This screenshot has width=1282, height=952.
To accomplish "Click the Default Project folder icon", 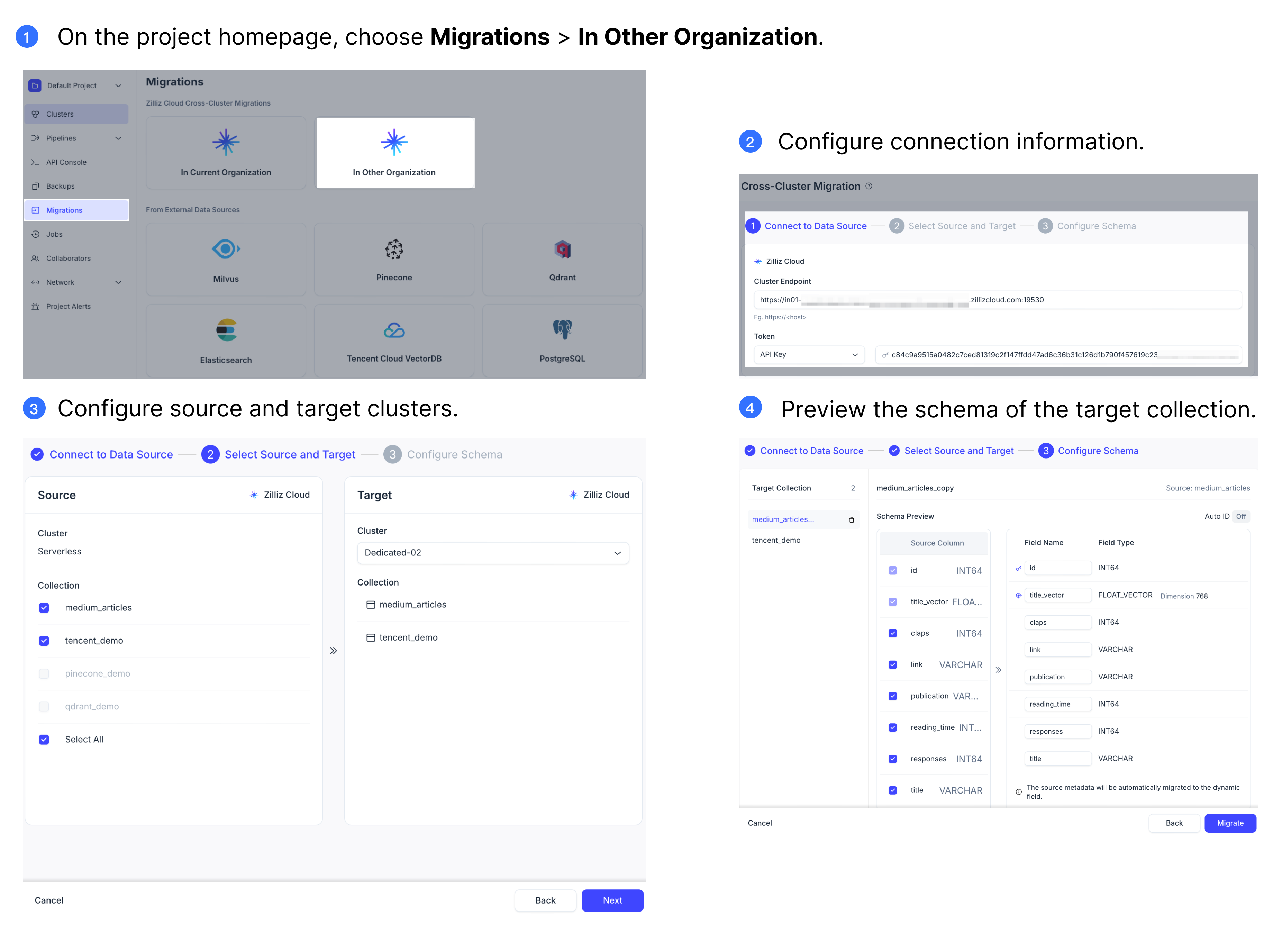I will point(35,85).
